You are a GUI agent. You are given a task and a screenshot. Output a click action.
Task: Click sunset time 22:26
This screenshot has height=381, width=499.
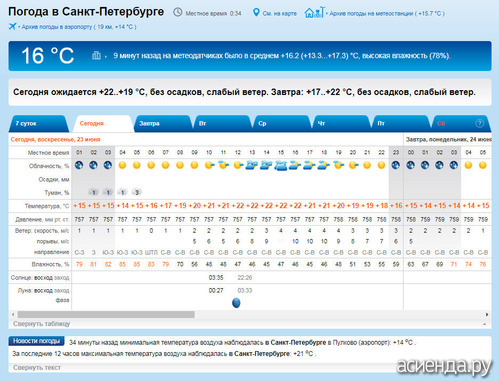(x=245, y=278)
